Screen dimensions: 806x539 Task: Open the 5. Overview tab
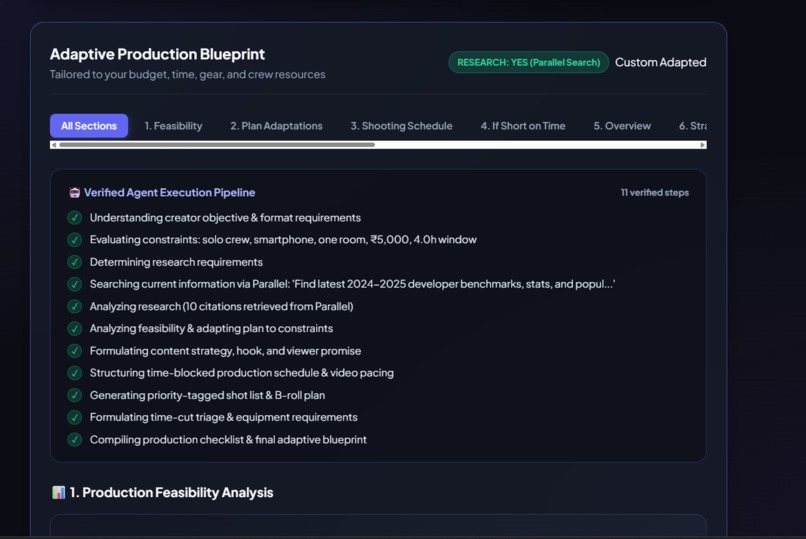[x=622, y=126]
